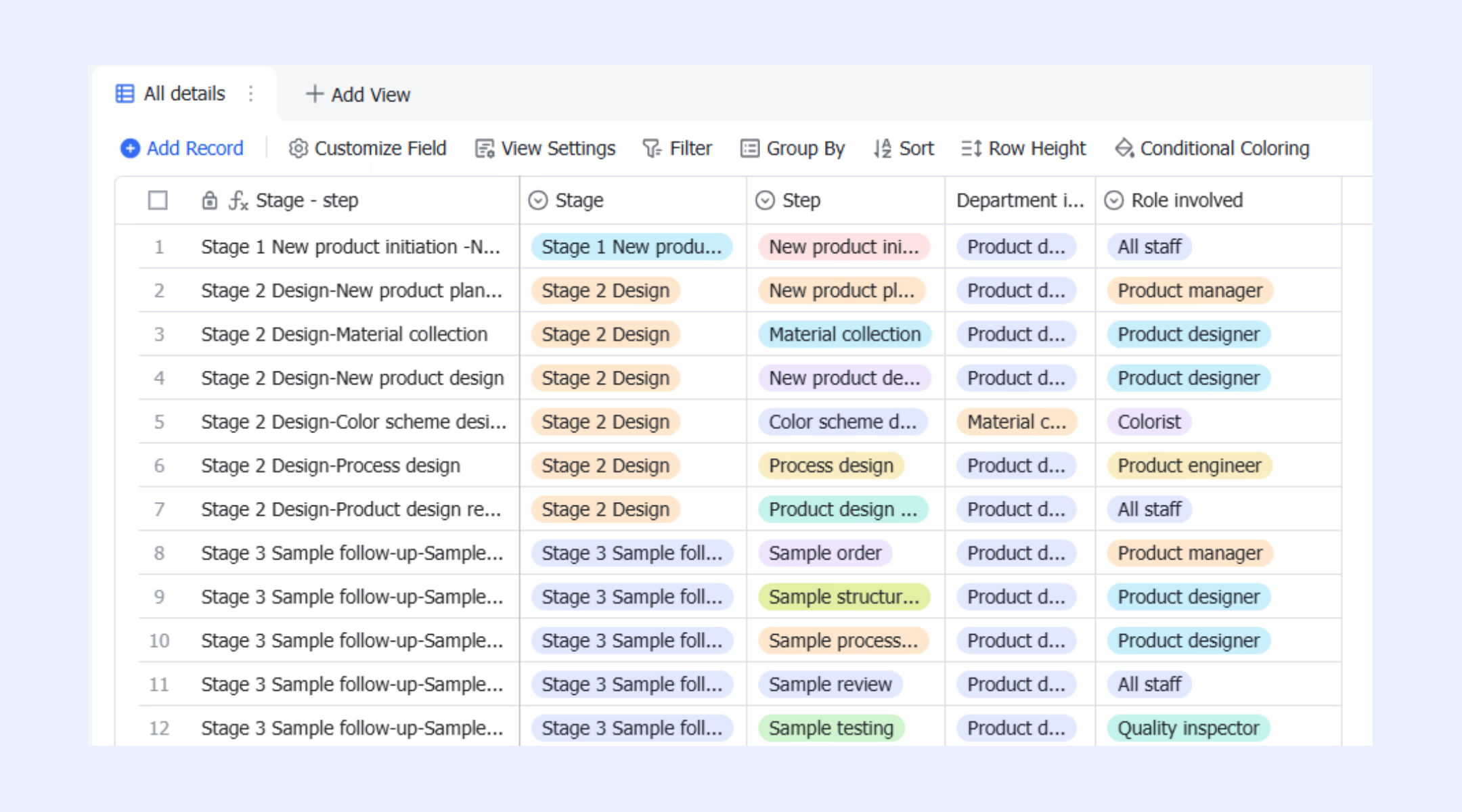1462x812 pixels.
Task: Open the Role involved column dropdown icon
Action: pos(1114,200)
